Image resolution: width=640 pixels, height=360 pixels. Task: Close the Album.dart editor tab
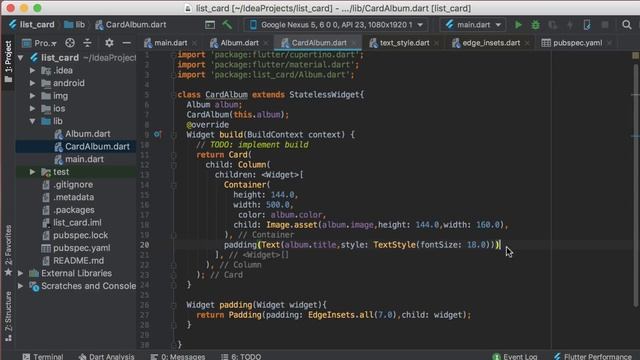tap(266, 43)
